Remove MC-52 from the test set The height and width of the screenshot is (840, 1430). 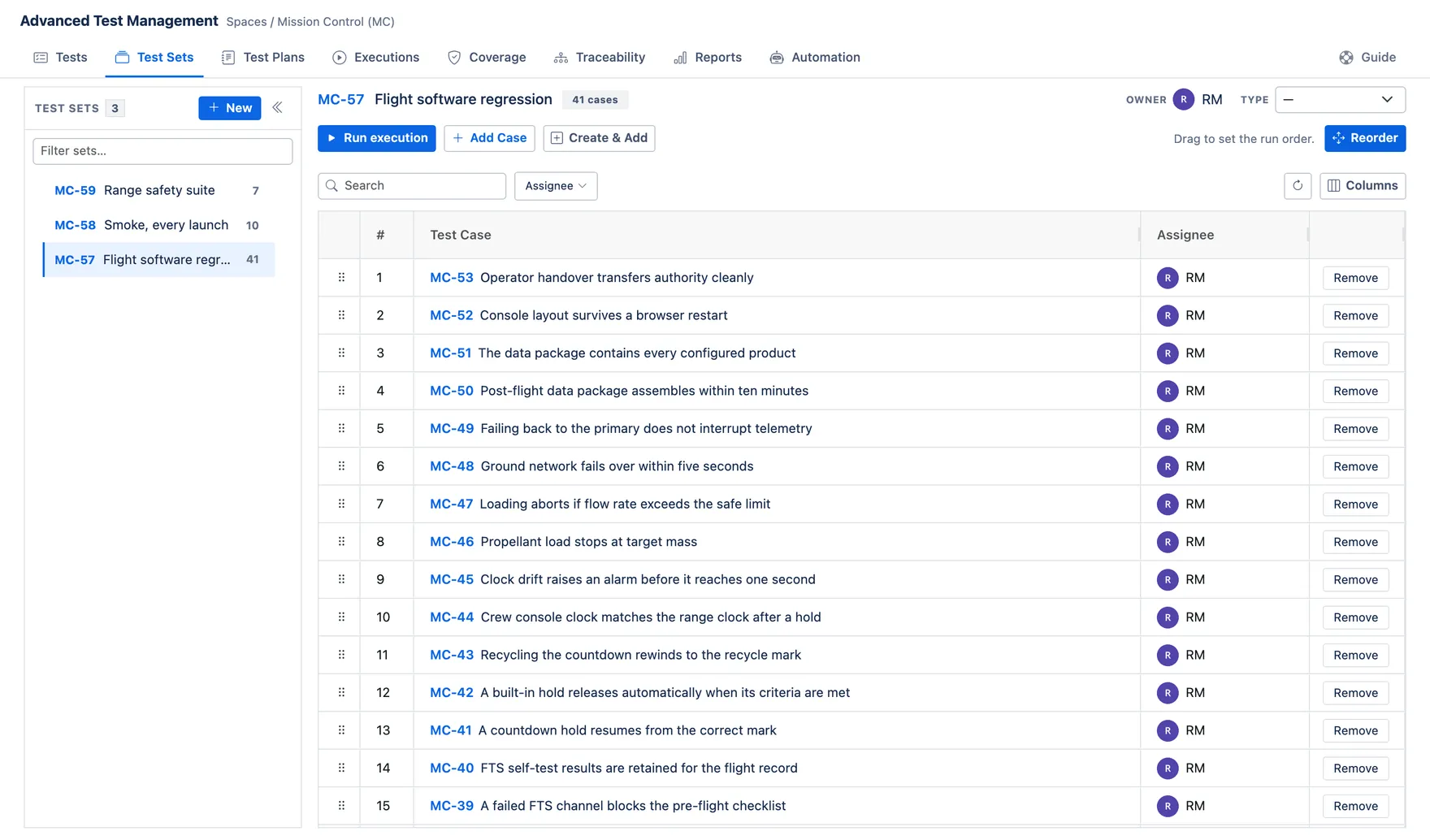tap(1355, 316)
